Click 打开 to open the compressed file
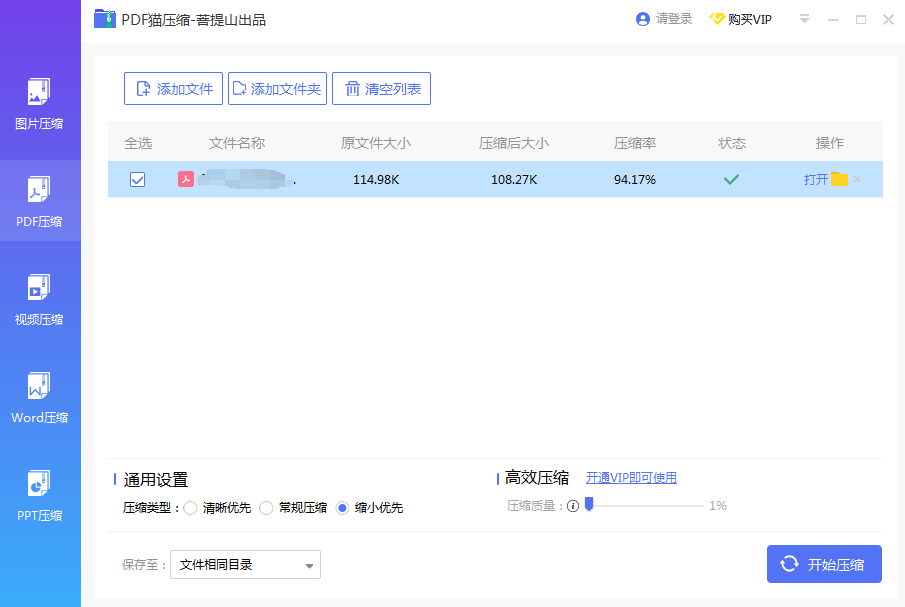This screenshot has width=905, height=607. point(816,179)
